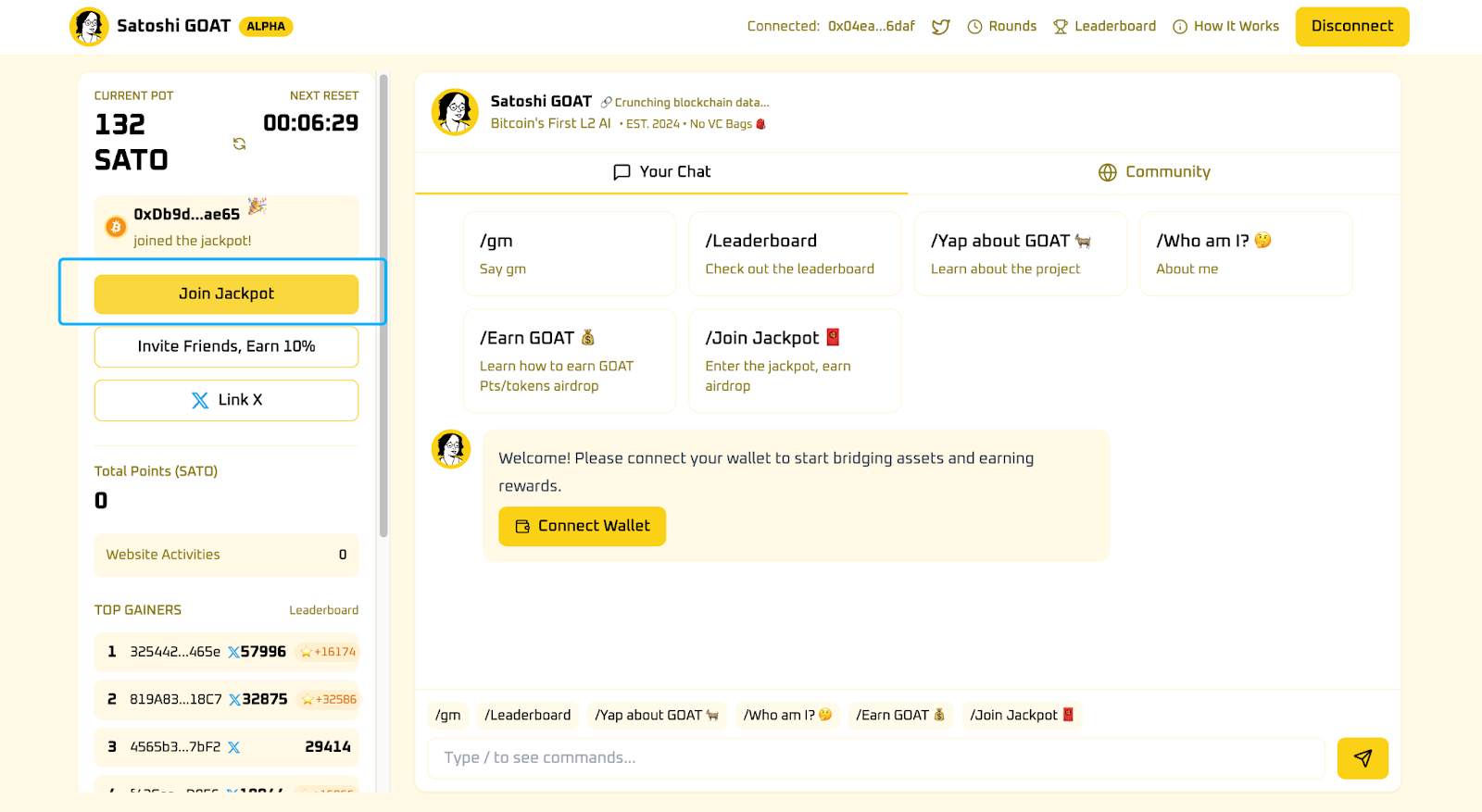Click the 00:06:29 next reset countdown

click(310, 123)
